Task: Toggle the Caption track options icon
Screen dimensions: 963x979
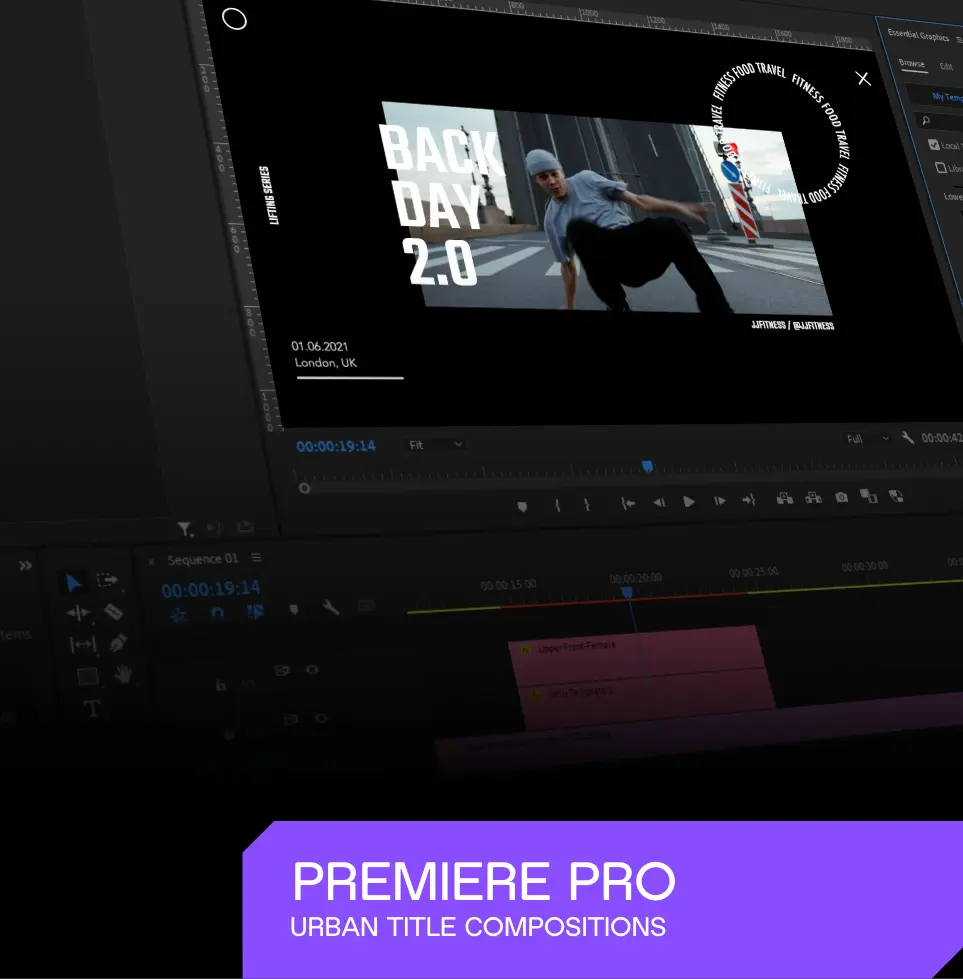Action: pyautogui.click(x=367, y=605)
